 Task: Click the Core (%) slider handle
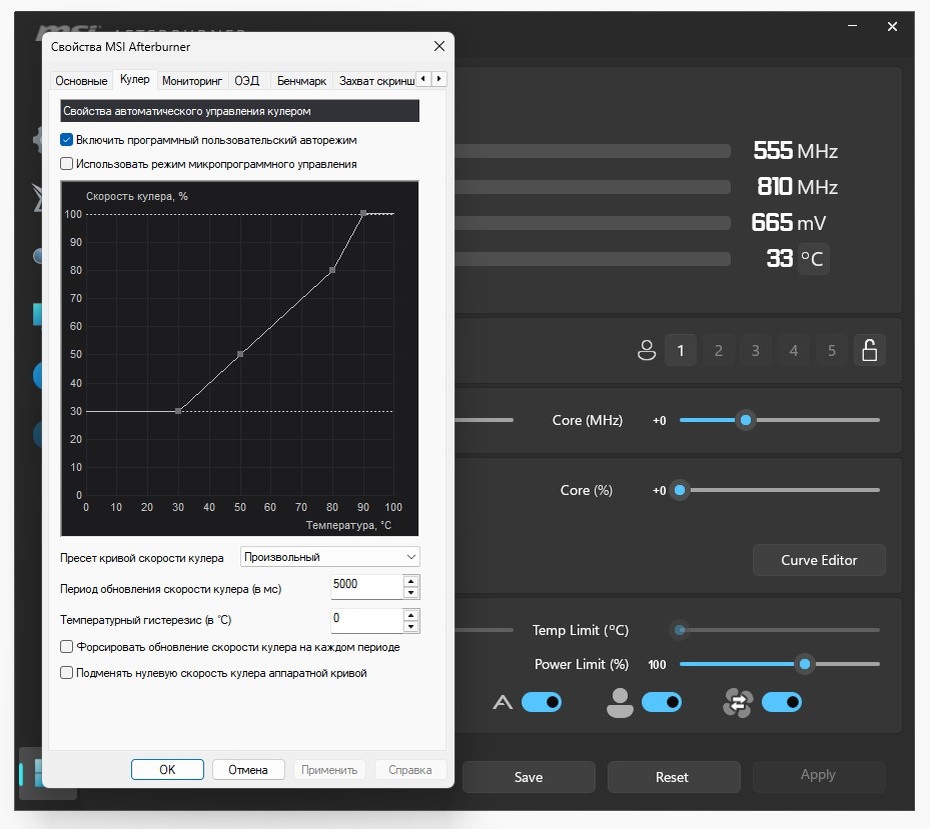pos(680,490)
